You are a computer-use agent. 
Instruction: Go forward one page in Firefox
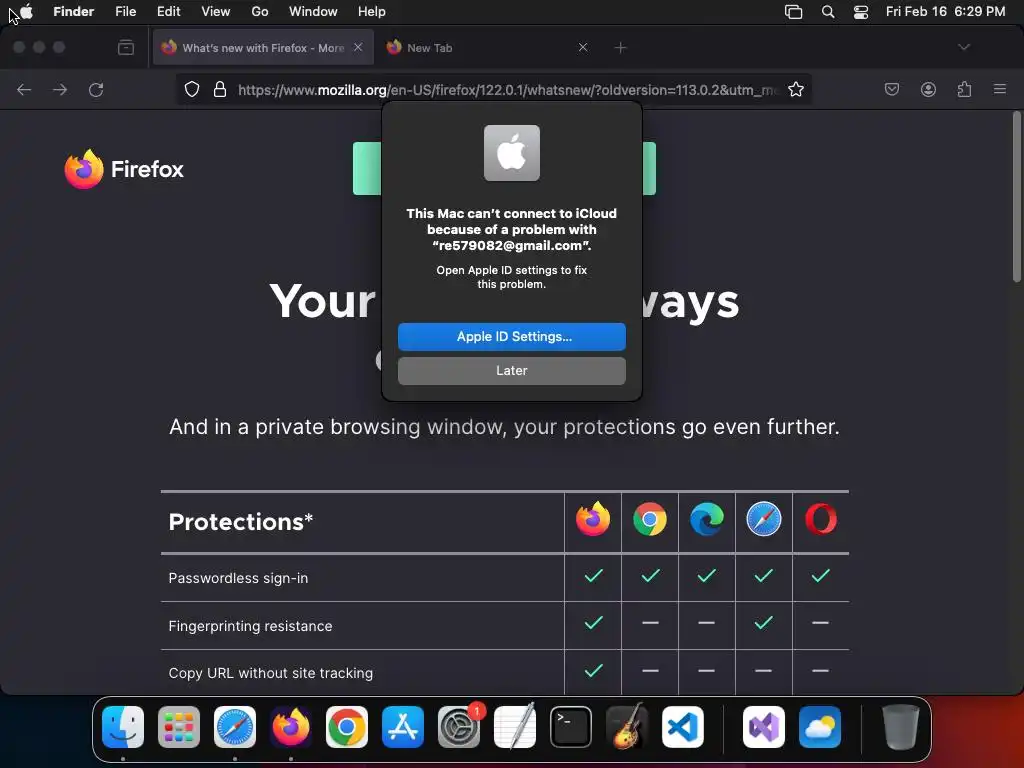pos(60,89)
